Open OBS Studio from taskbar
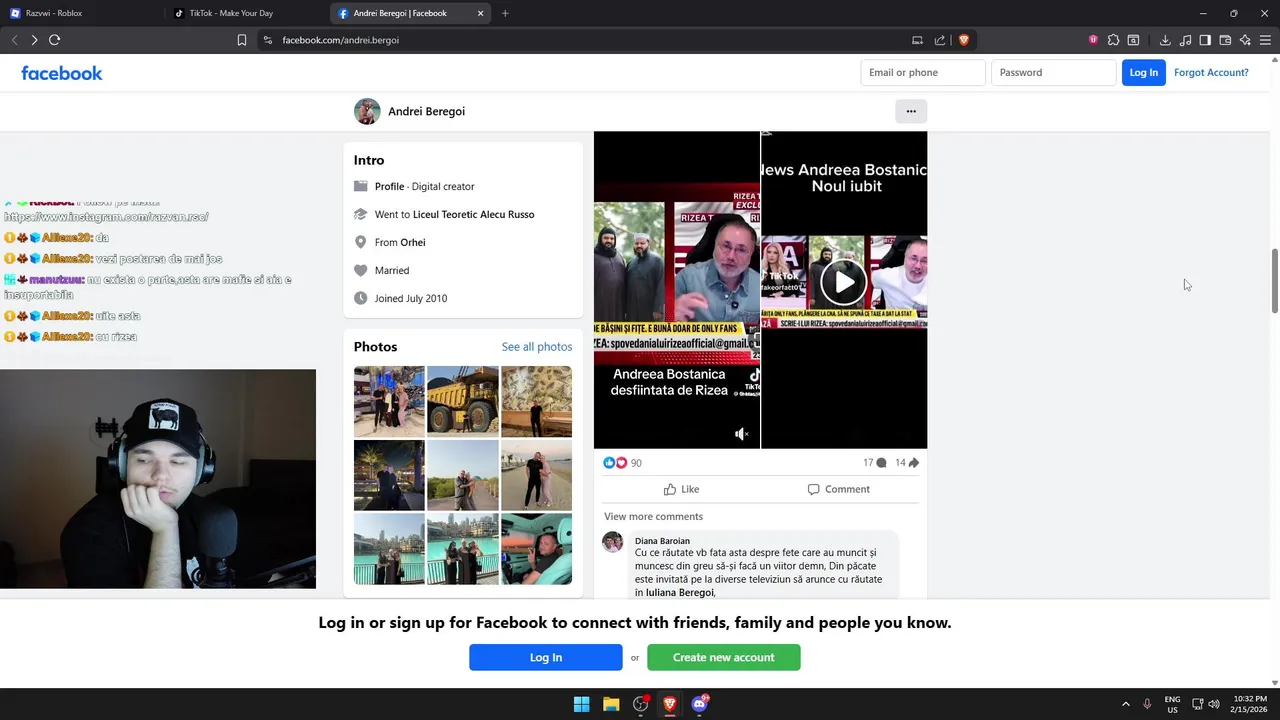The image size is (1280, 720). (x=641, y=704)
